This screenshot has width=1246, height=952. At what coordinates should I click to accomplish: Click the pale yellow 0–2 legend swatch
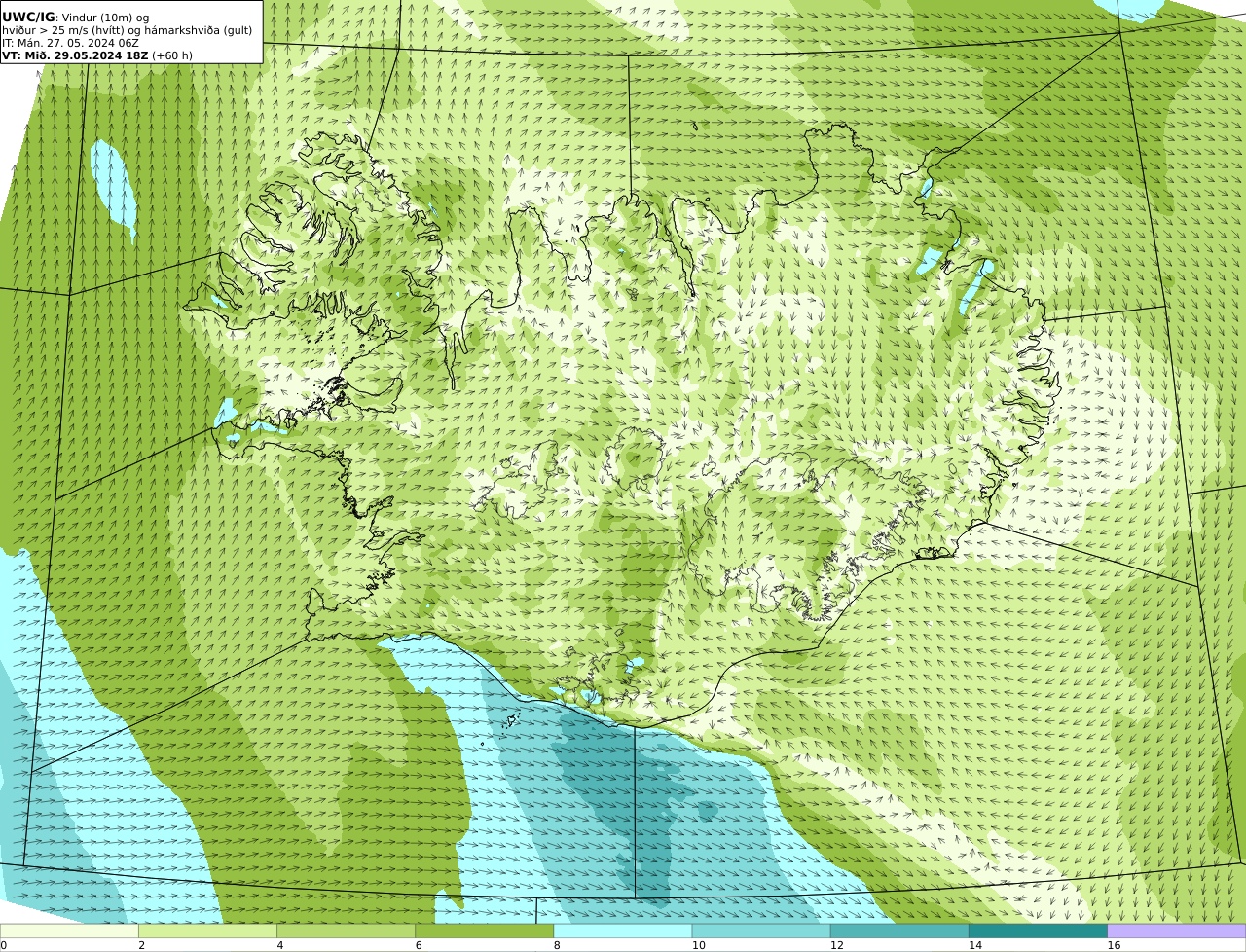click(69, 931)
